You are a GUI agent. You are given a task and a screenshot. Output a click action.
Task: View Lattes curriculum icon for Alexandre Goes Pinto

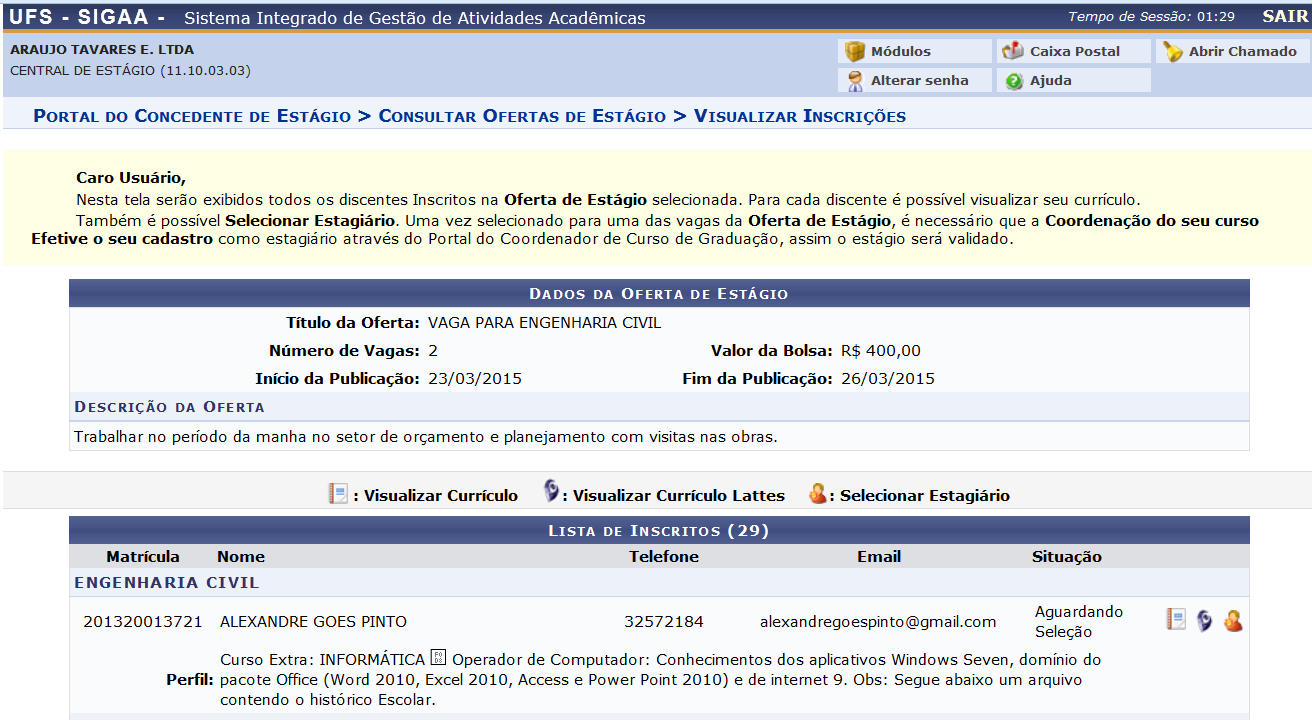[x=1205, y=621]
